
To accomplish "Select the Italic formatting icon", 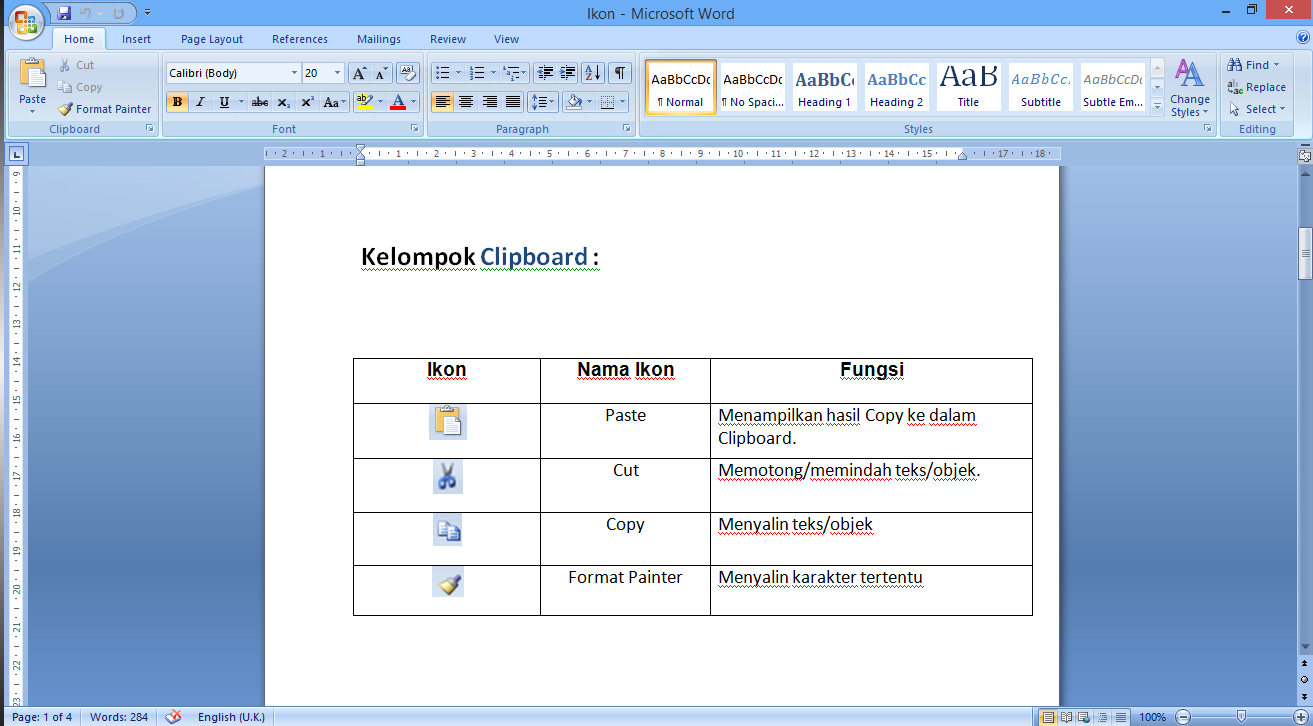I will click(x=199, y=101).
